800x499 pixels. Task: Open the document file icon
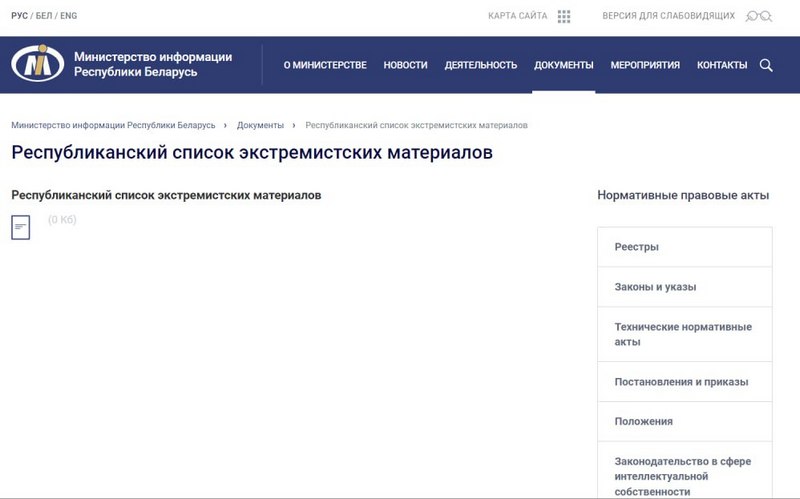pyautogui.click(x=20, y=227)
